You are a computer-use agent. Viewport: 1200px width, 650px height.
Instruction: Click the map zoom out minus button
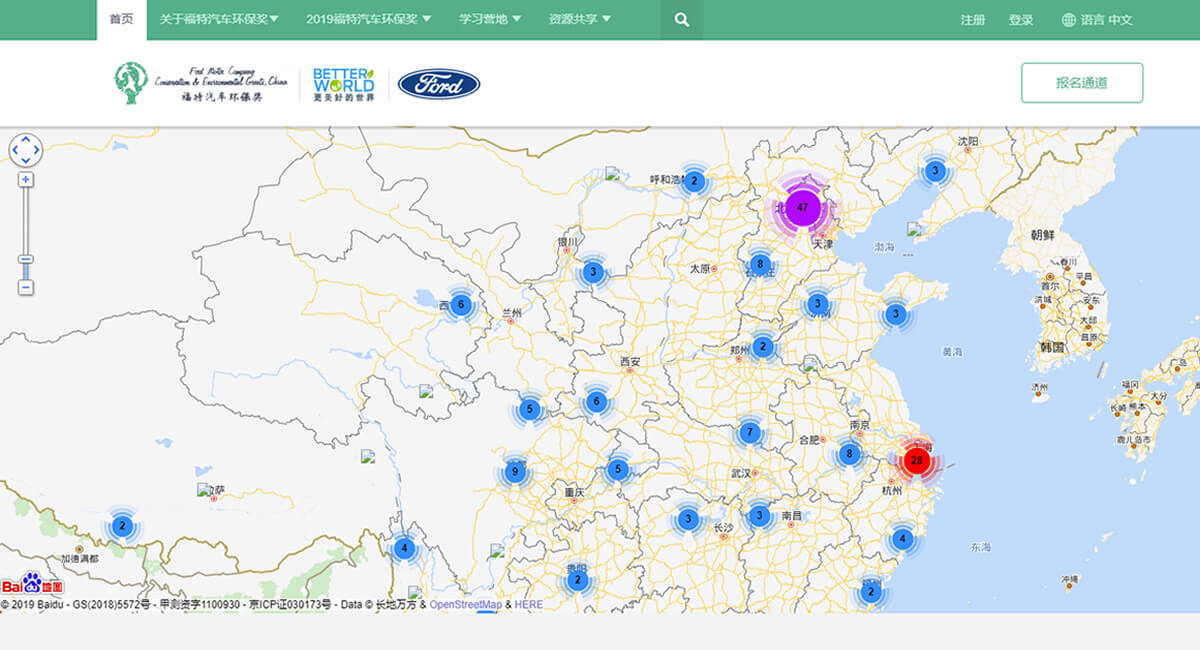[x=26, y=287]
